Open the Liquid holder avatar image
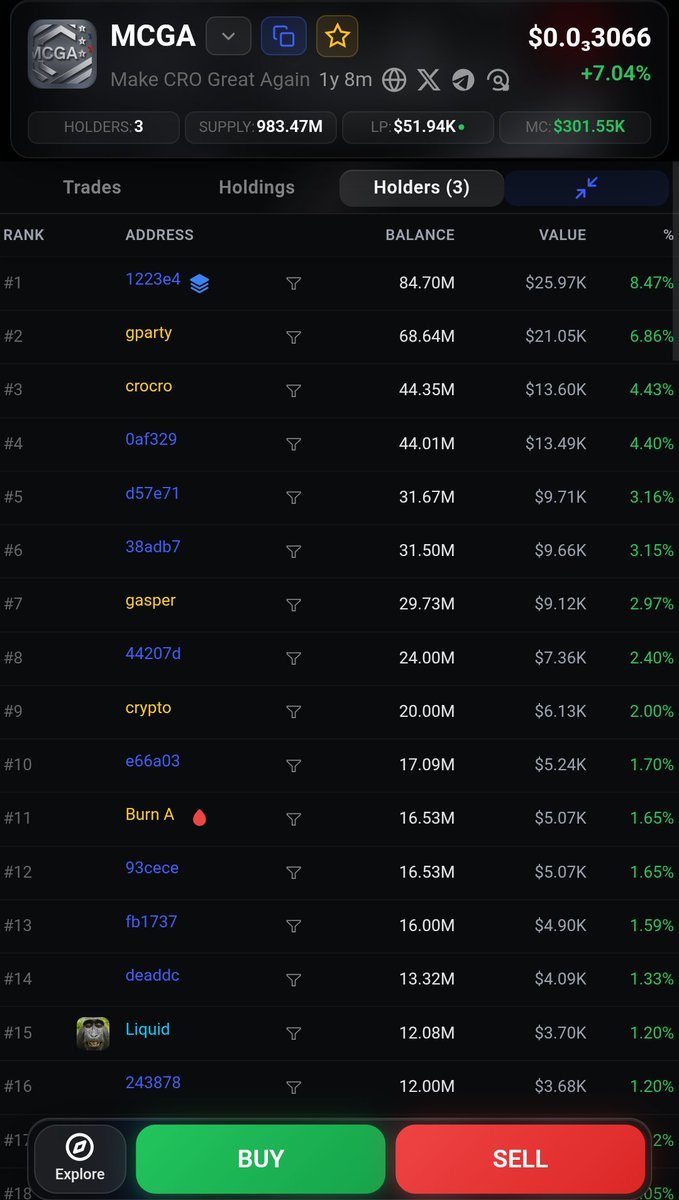Image resolution: width=679 pixels, height=1200 pixels. click(93, 1033)
